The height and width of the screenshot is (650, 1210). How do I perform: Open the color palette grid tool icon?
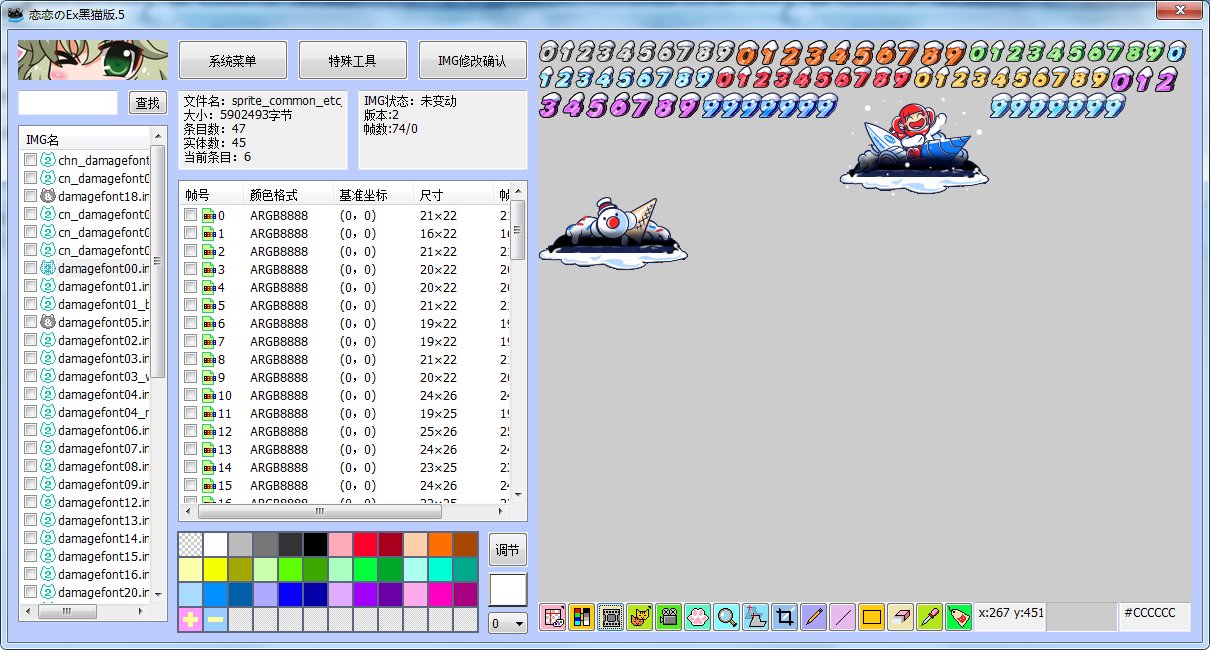click(x=582, y=617)
